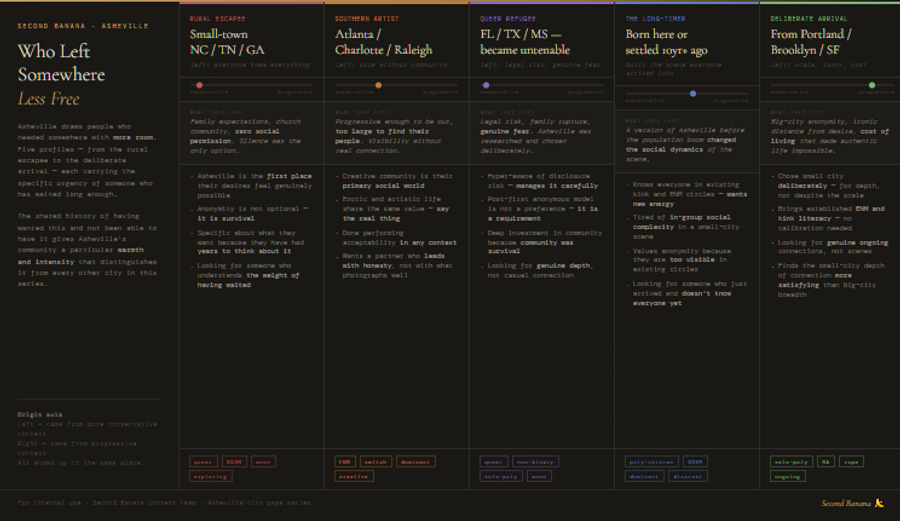
Task: Click the 'Born here or settled 10yr+ ago' heading
Action: 666,42
